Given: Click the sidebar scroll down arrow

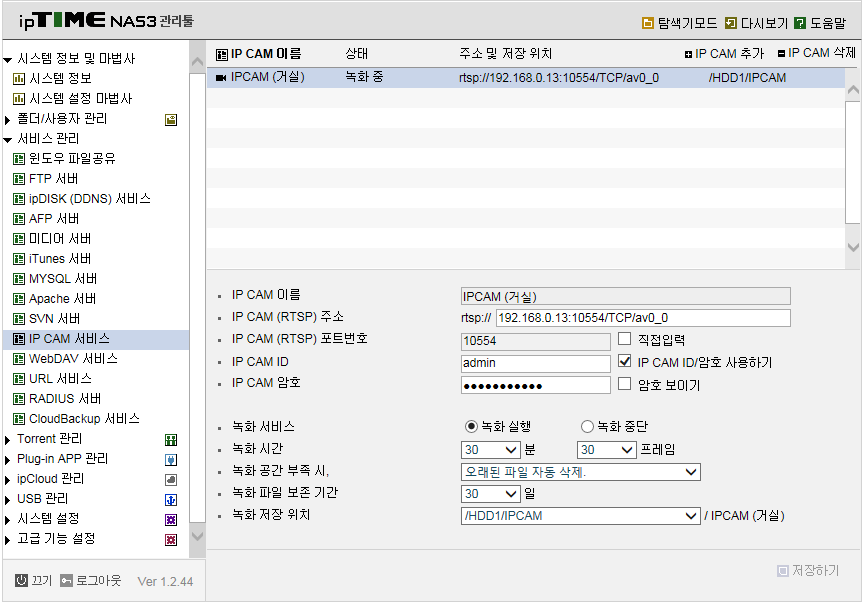Looking at the screenshot, I should [x=197, y=537].
